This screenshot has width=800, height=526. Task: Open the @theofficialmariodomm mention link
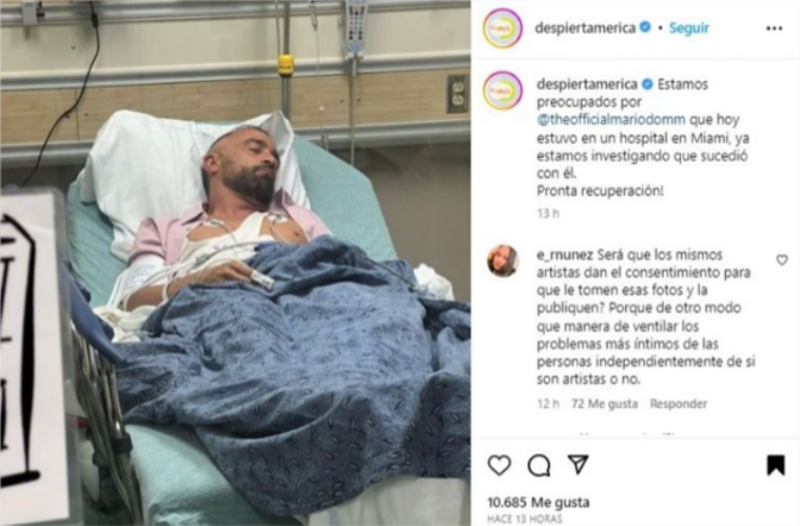[x=611, y=120]
